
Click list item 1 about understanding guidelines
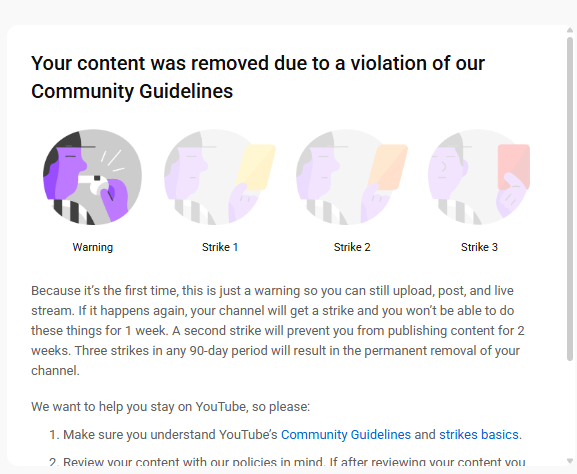(x=286, y=435)
